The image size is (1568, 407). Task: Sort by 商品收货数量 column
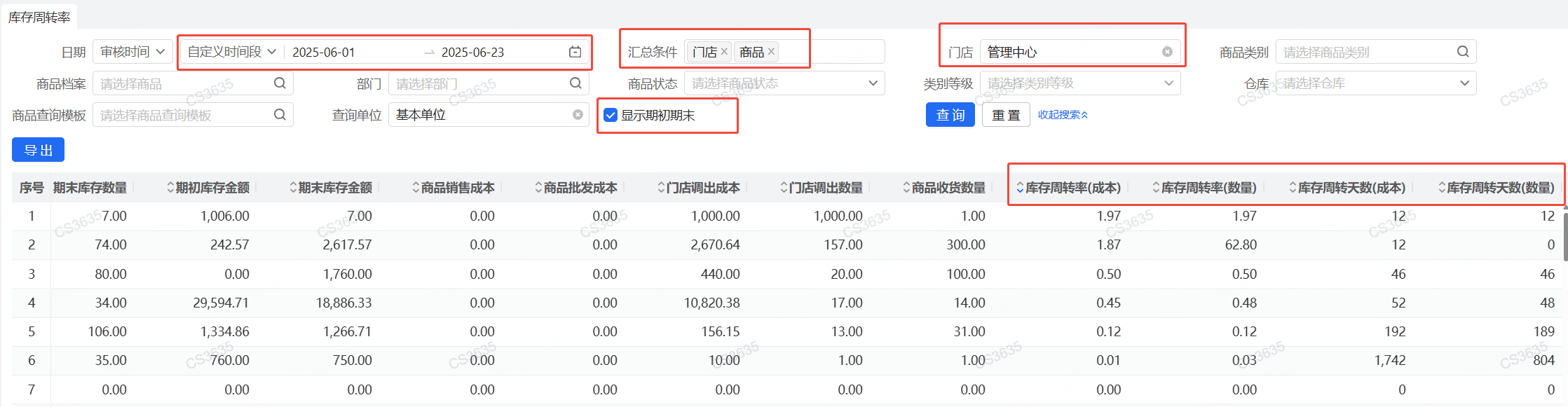(x=906, y=188)
